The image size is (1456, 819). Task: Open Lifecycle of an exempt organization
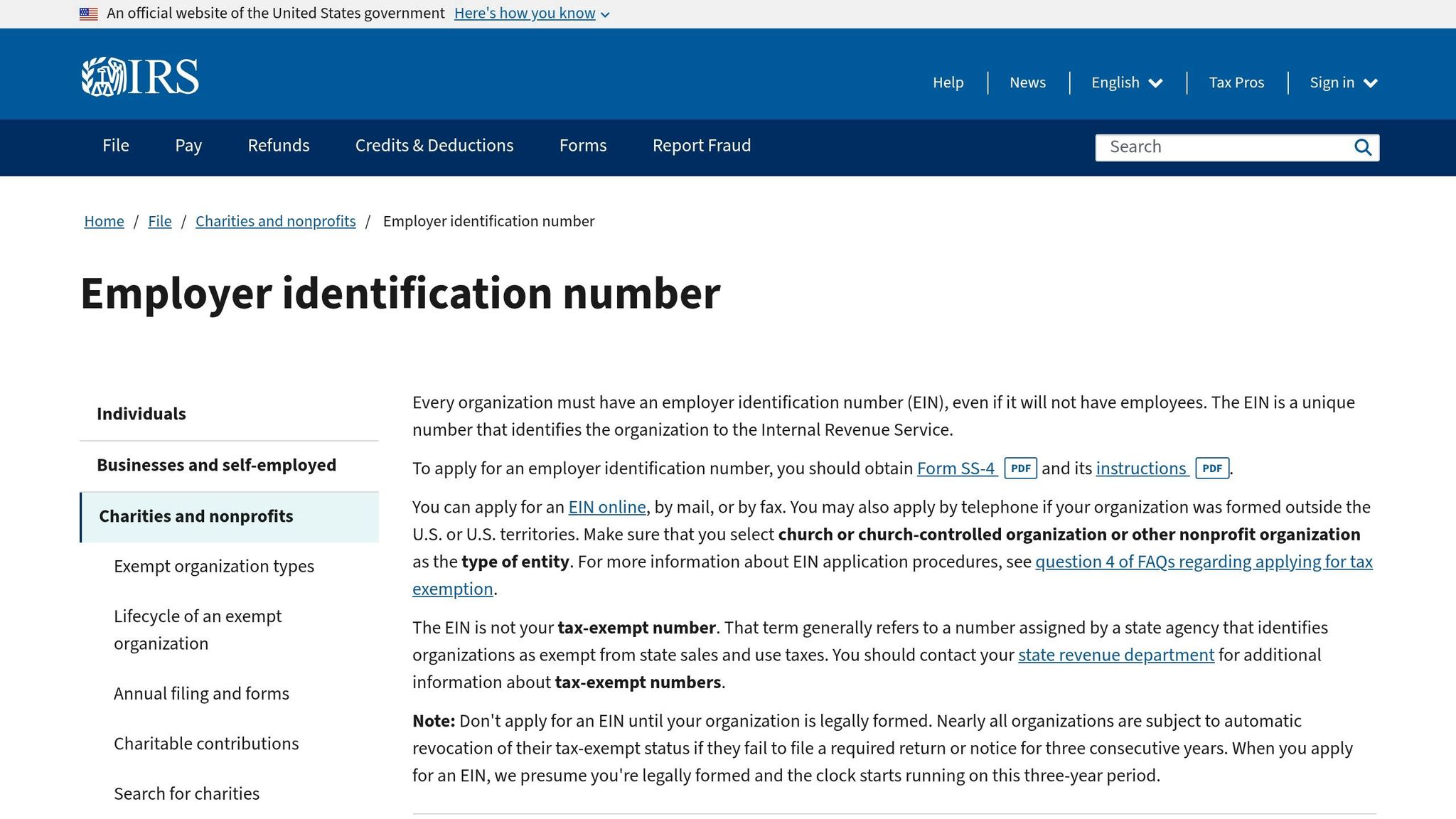198,630
